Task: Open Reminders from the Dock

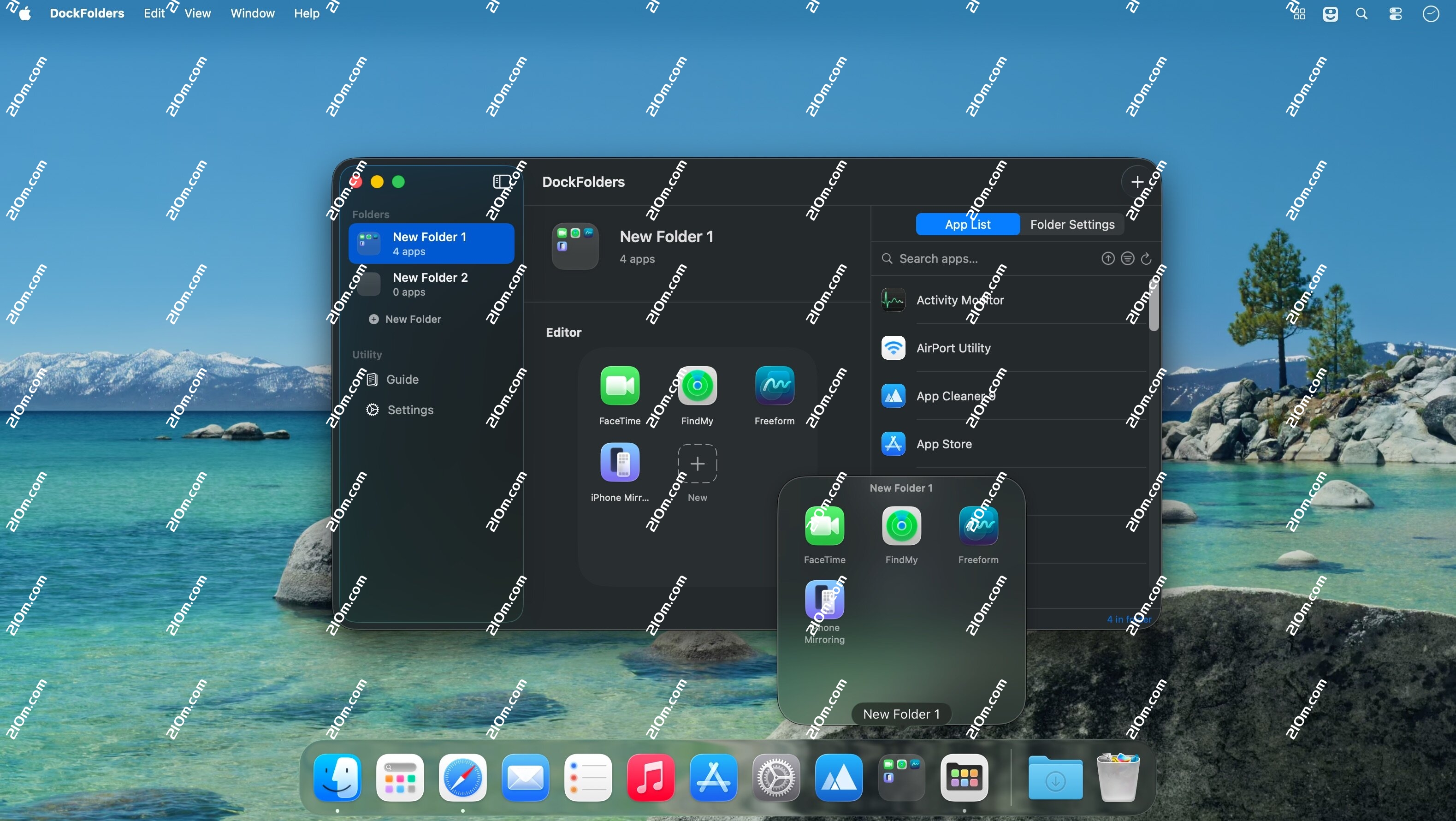Action: (588, 778)
